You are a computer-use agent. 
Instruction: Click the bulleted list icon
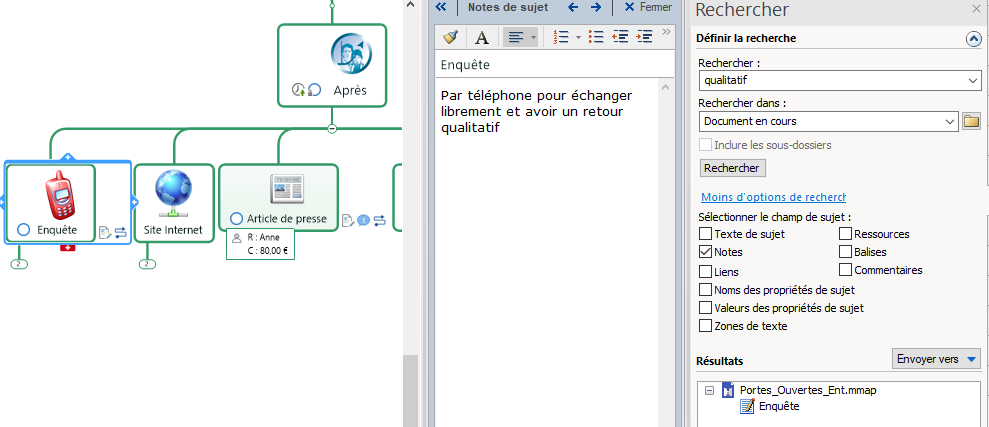[x=596, y=37]
